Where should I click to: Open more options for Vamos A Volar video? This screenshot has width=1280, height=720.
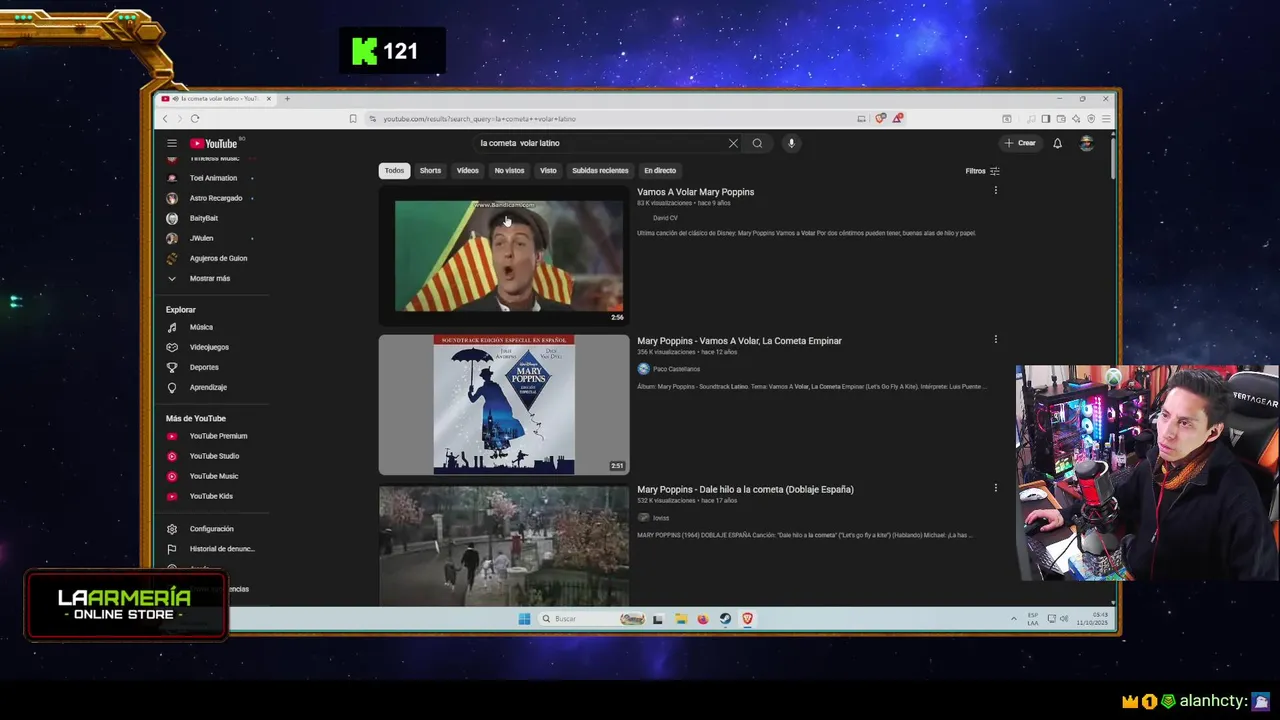click(x=995, y=190)
